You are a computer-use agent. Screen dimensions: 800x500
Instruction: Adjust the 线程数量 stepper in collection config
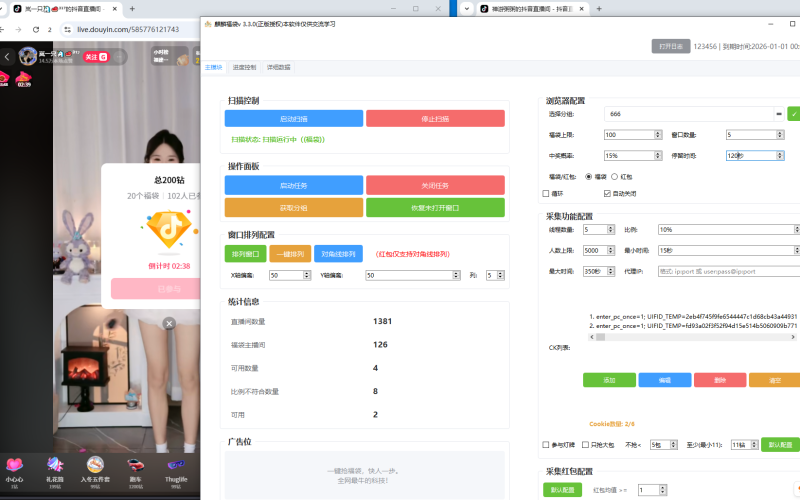[x=611, y=230]
